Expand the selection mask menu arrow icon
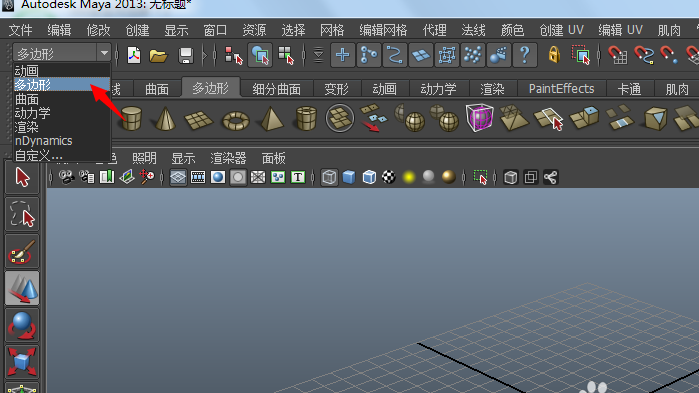The width and height of the screenshot is (699, 393). pos(318,55)
